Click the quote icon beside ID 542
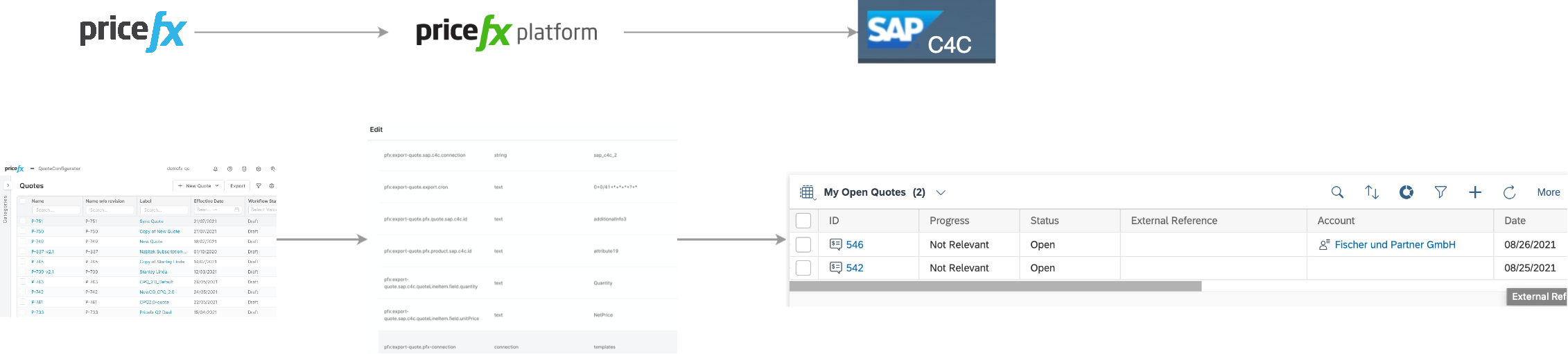The width and height of the screenshot is (1568, 354). (x=836, y=267)
